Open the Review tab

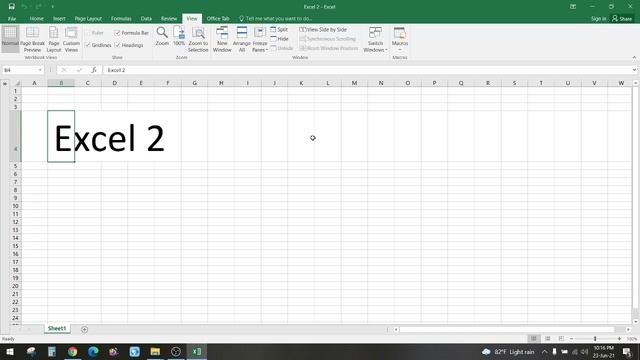[169, 18]
